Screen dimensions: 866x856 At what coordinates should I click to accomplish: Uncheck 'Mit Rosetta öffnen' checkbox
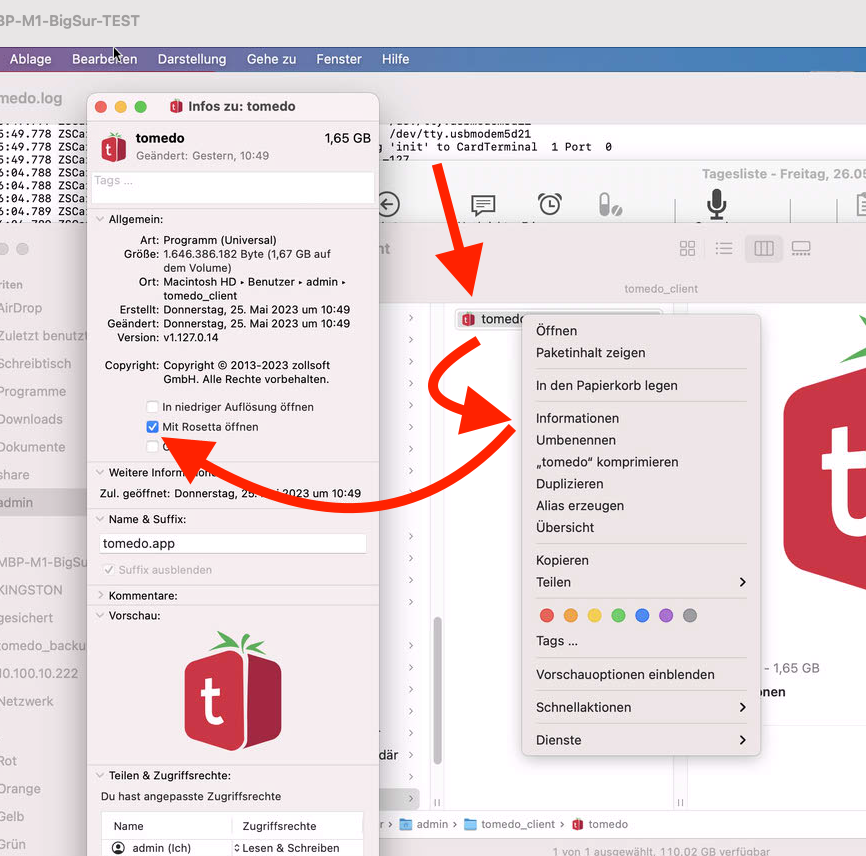(152, 427)
